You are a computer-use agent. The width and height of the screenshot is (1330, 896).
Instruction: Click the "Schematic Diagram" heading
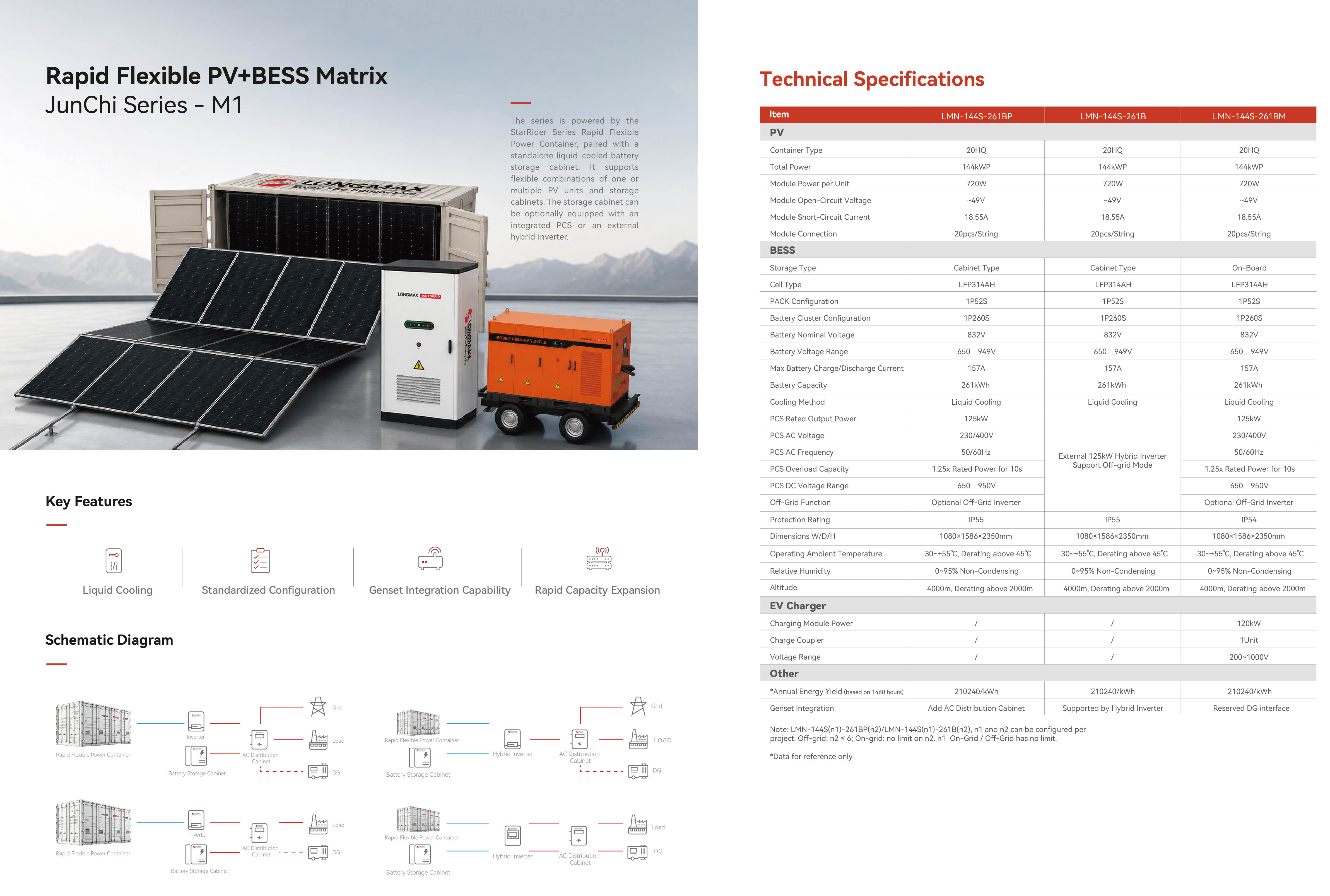click(109, 640)
